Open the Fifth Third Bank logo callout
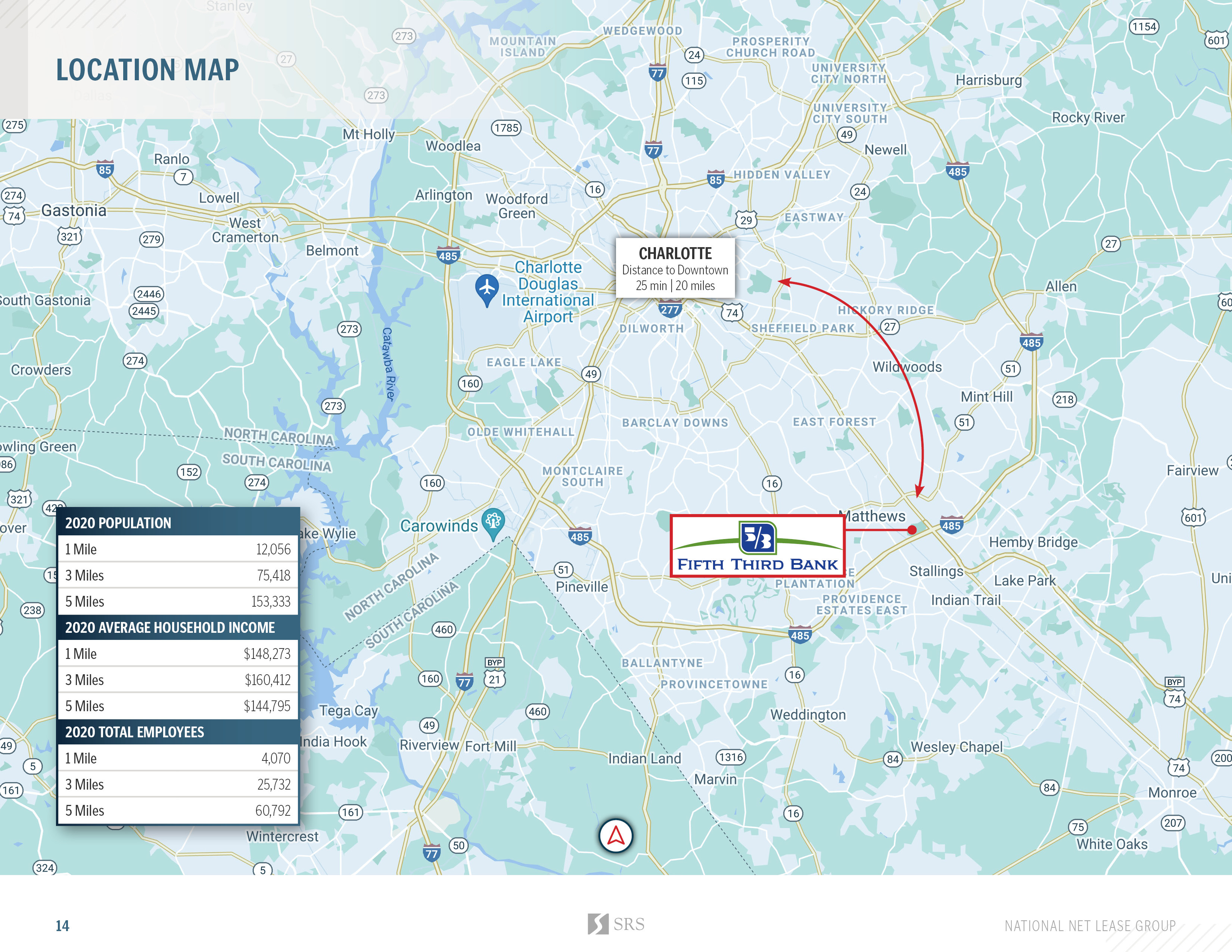The height and width of the screenshot is (952, 1232). (757, 545)
